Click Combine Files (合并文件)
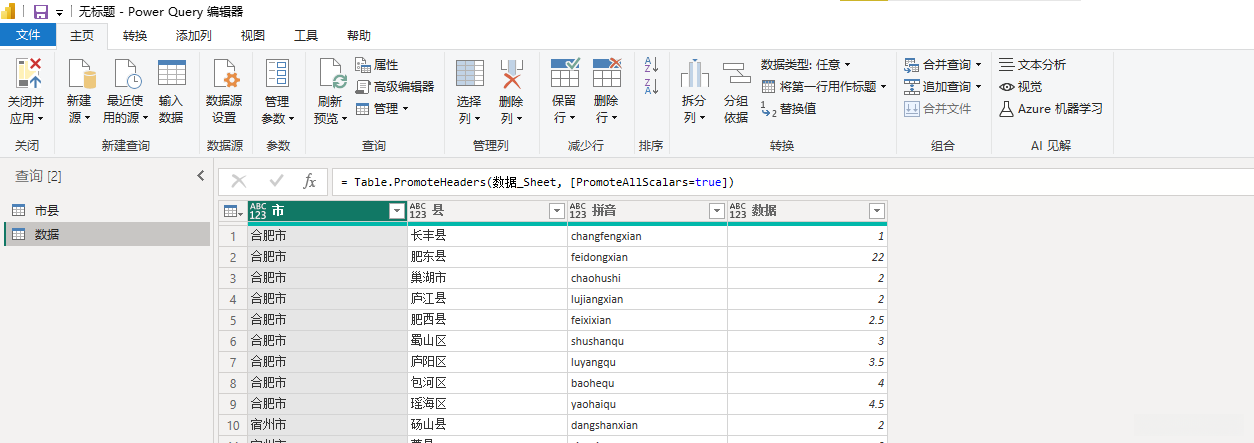Image resolution: width=1254 pixels, height=443 pixels. pyautogui.click(x=937, y=109)
